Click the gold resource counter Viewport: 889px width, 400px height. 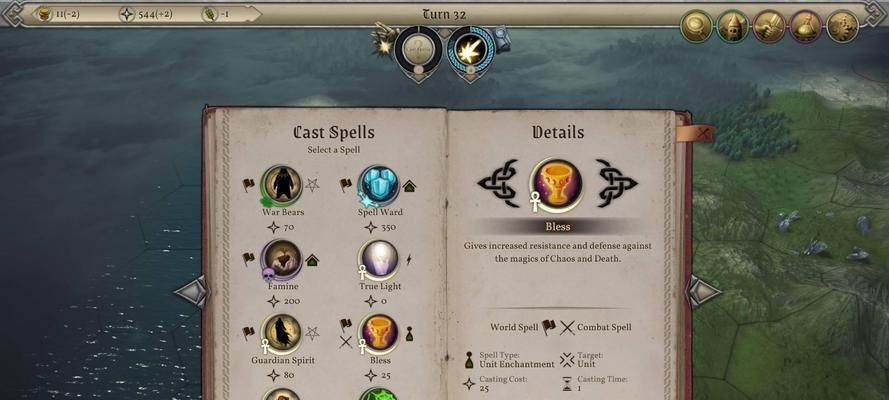coord(58,14)
